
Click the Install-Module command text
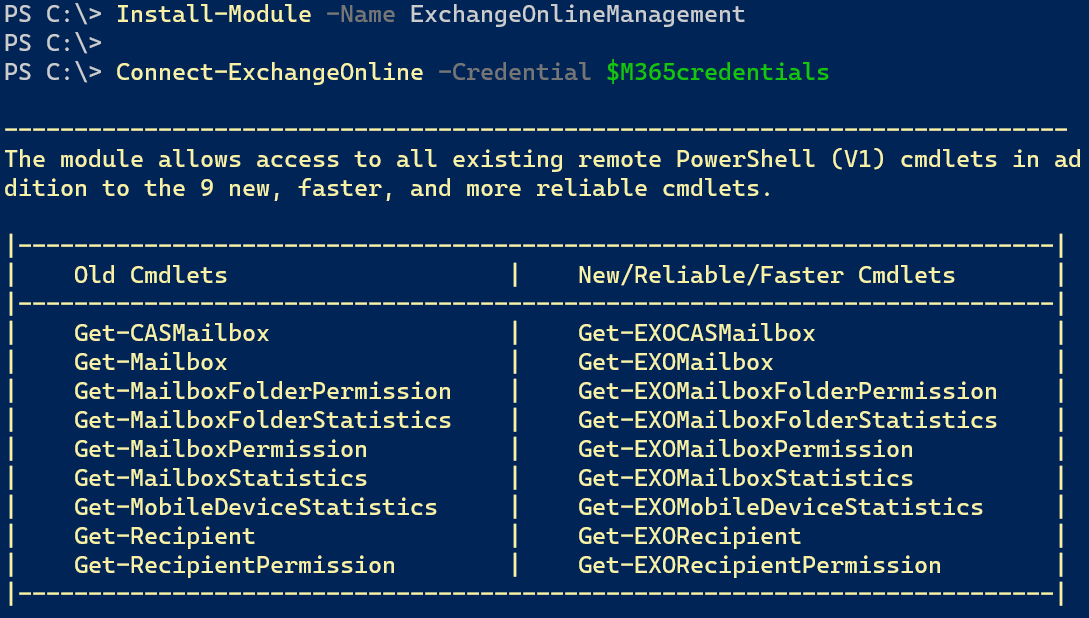click(x=214, y=14)
